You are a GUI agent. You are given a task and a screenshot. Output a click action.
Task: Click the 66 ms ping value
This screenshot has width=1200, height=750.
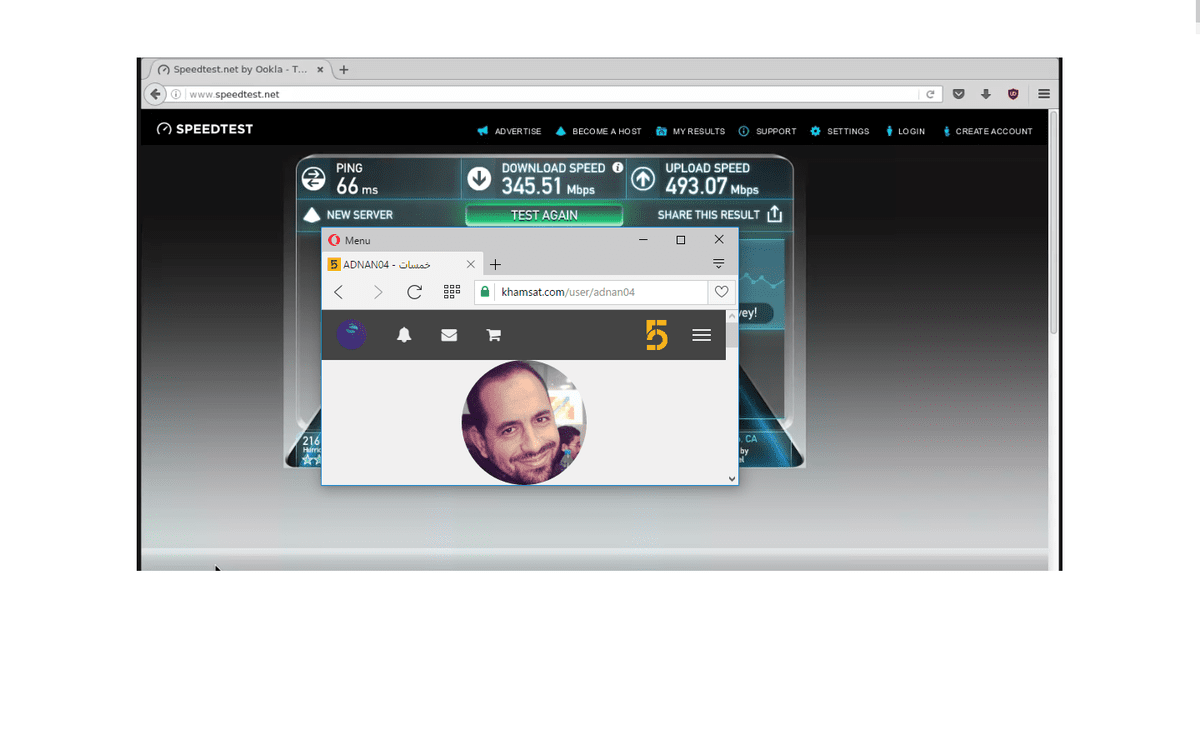coord(357,187)
